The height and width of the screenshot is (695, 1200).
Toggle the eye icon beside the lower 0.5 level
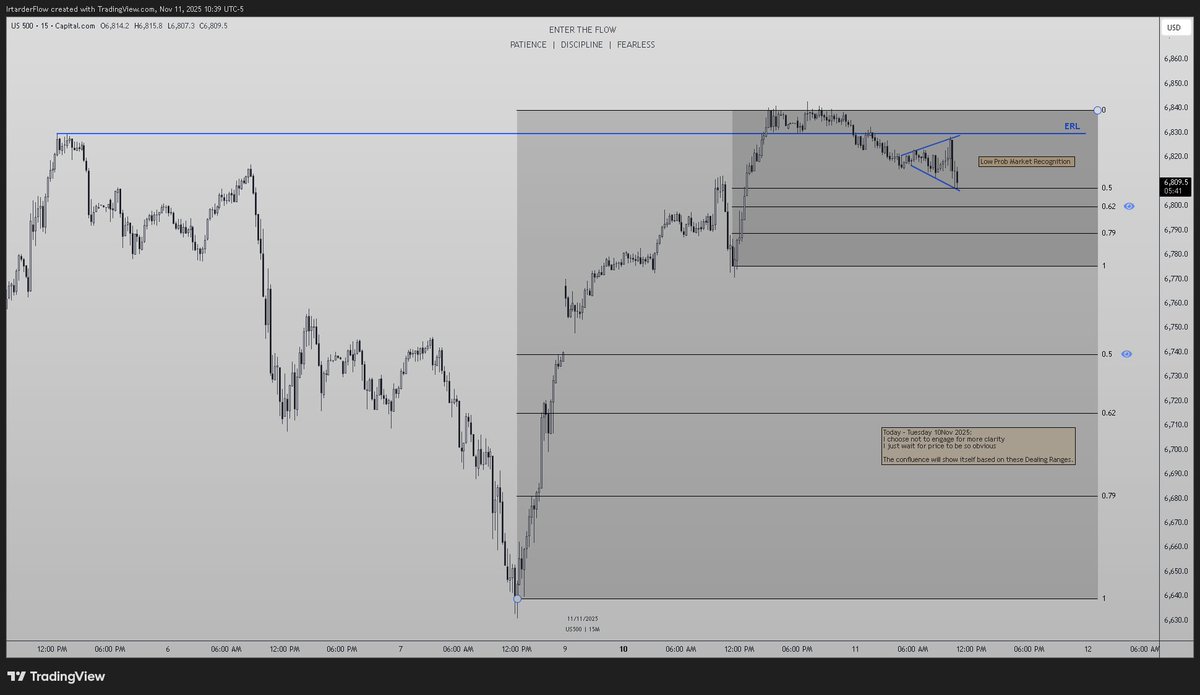coord(1127,353)
